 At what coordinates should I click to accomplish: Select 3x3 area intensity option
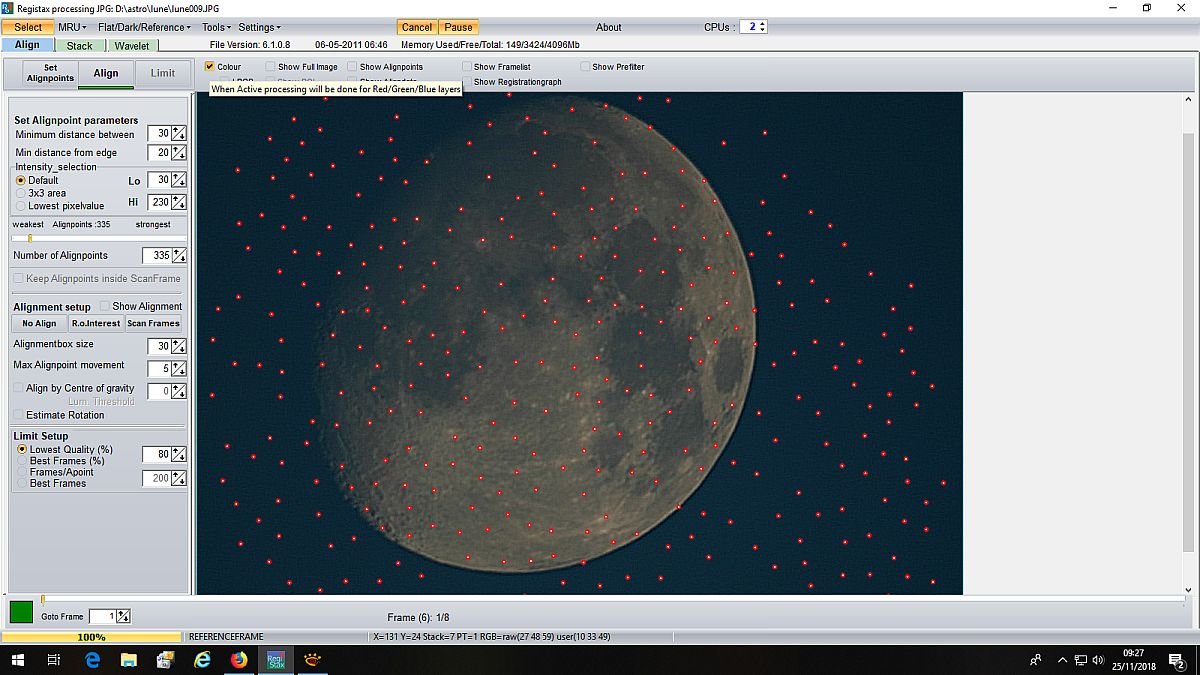pyautogui.click(x=21, y=193)
